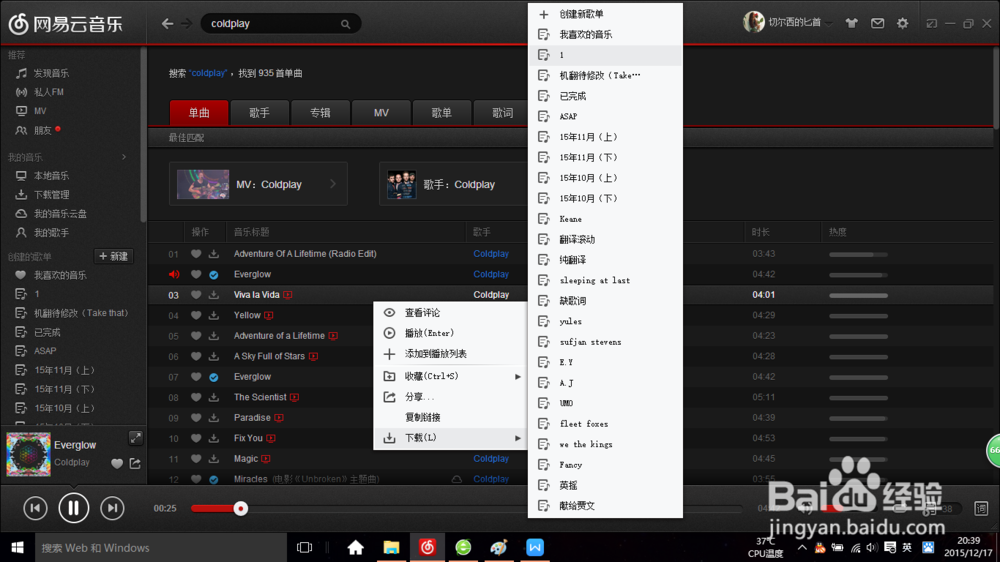The image size is (1000, 562).
Task: Open Task View in taskbar
Action: (304, 547)
